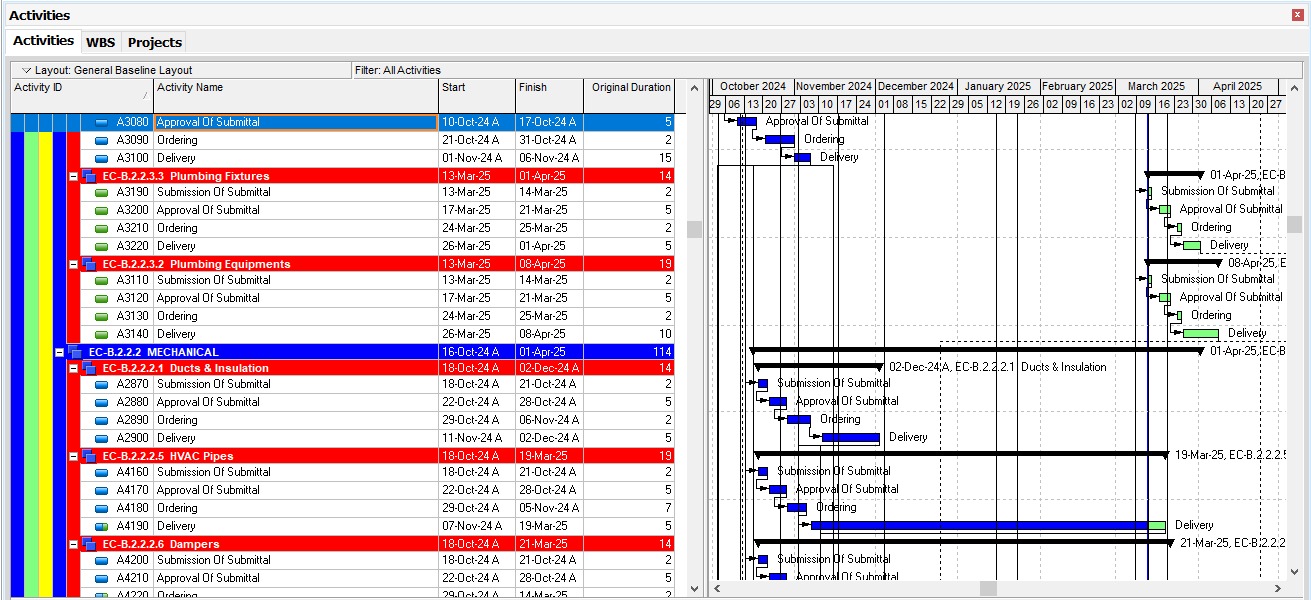Click the WBS icon of Plumbing Fixtures
This screenshot has width=1311, height=600.
coord(90,176)
